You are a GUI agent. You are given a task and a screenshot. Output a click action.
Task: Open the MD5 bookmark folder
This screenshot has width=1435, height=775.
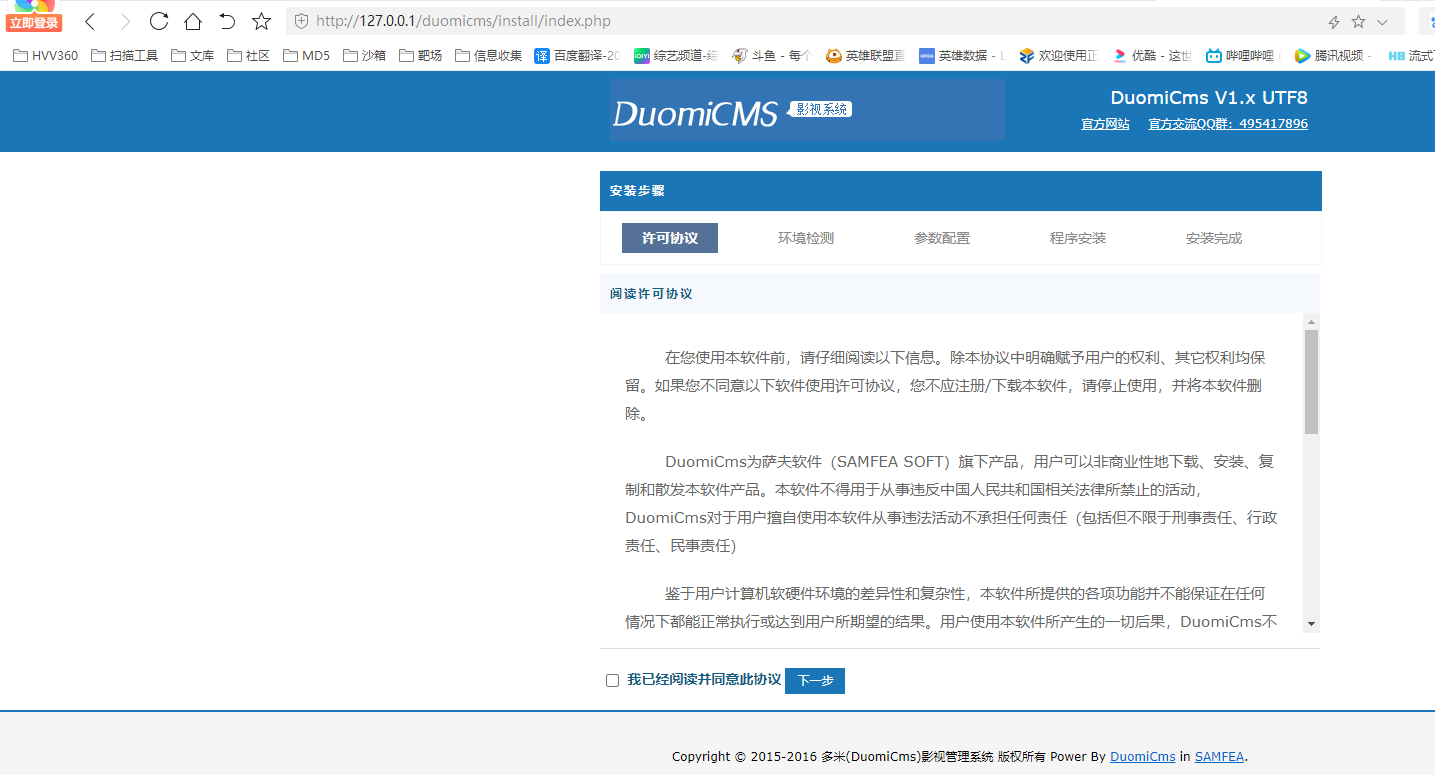306,56
